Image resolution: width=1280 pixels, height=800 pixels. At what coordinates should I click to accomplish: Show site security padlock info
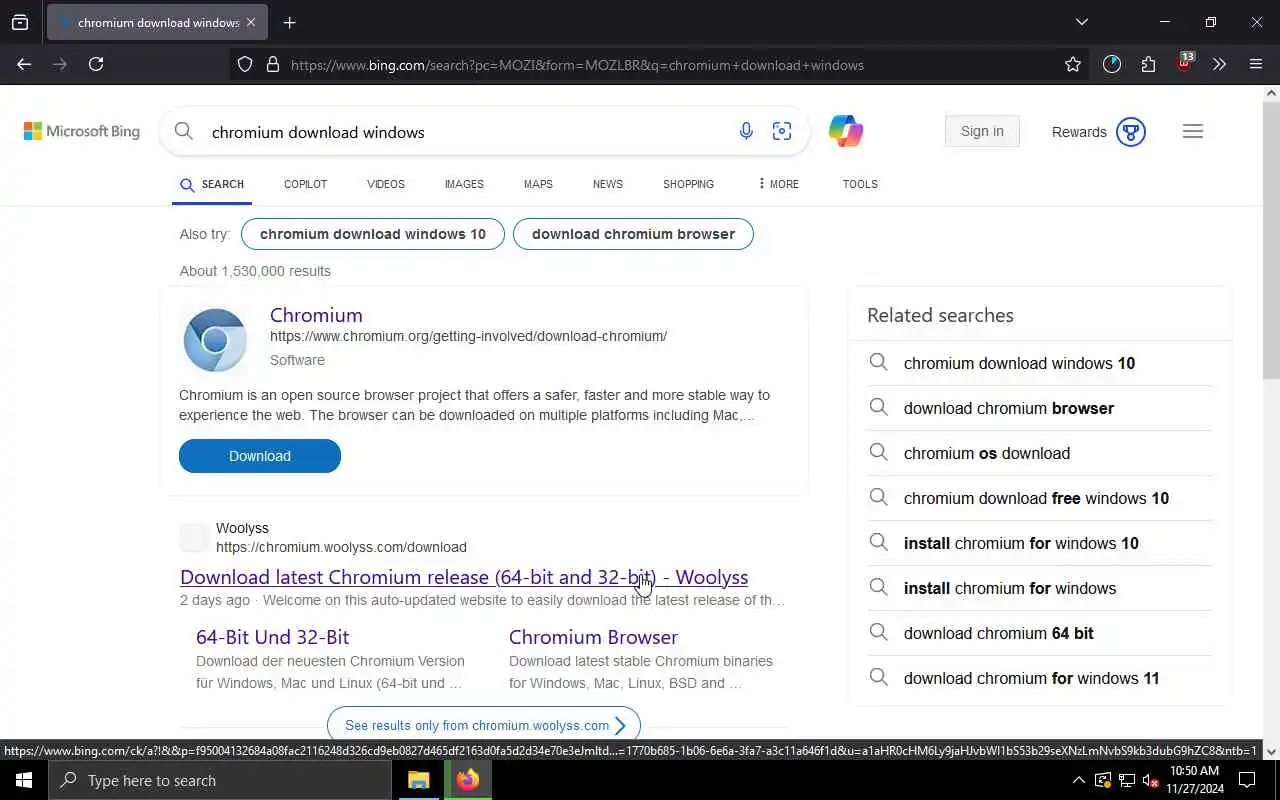coord(273,65)
